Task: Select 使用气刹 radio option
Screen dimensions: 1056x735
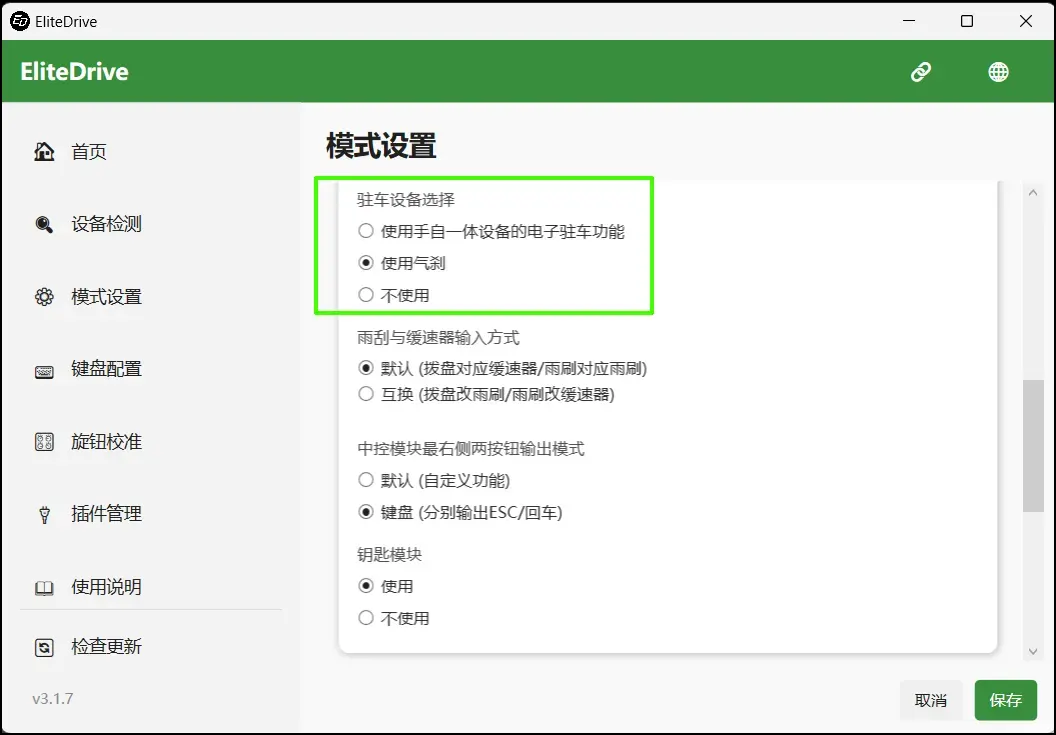Action: pyautogui.click(x=402, y=263)
